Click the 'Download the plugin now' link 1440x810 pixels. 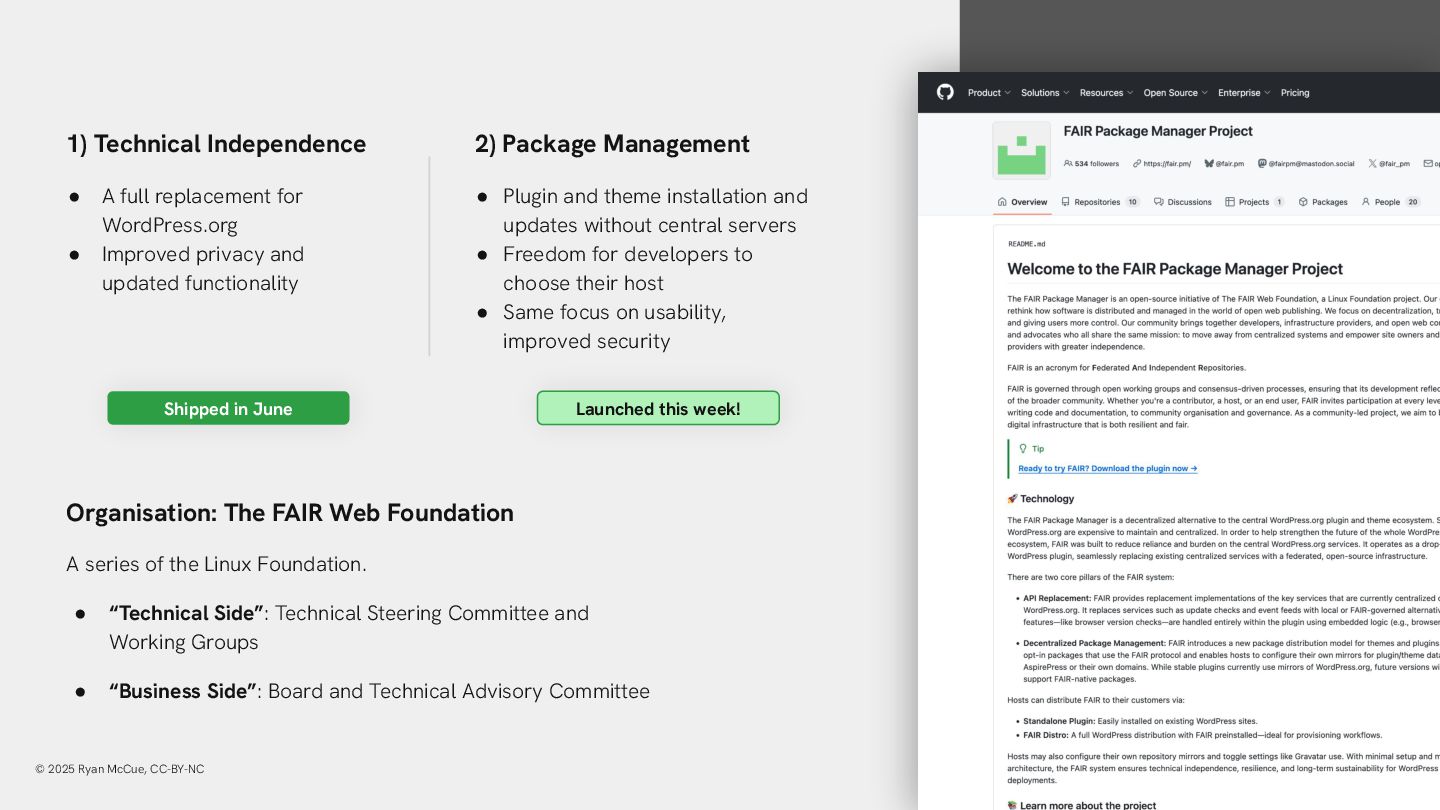coord(1107,468)
